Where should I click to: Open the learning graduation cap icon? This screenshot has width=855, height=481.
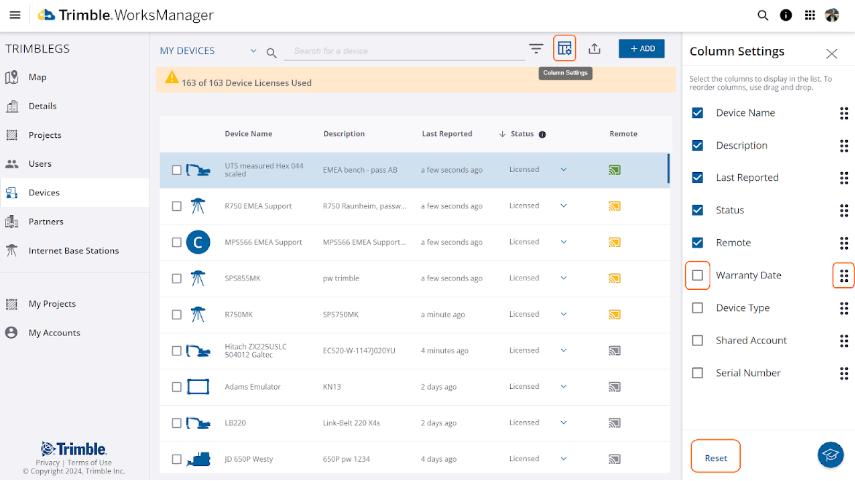point(829,454)
